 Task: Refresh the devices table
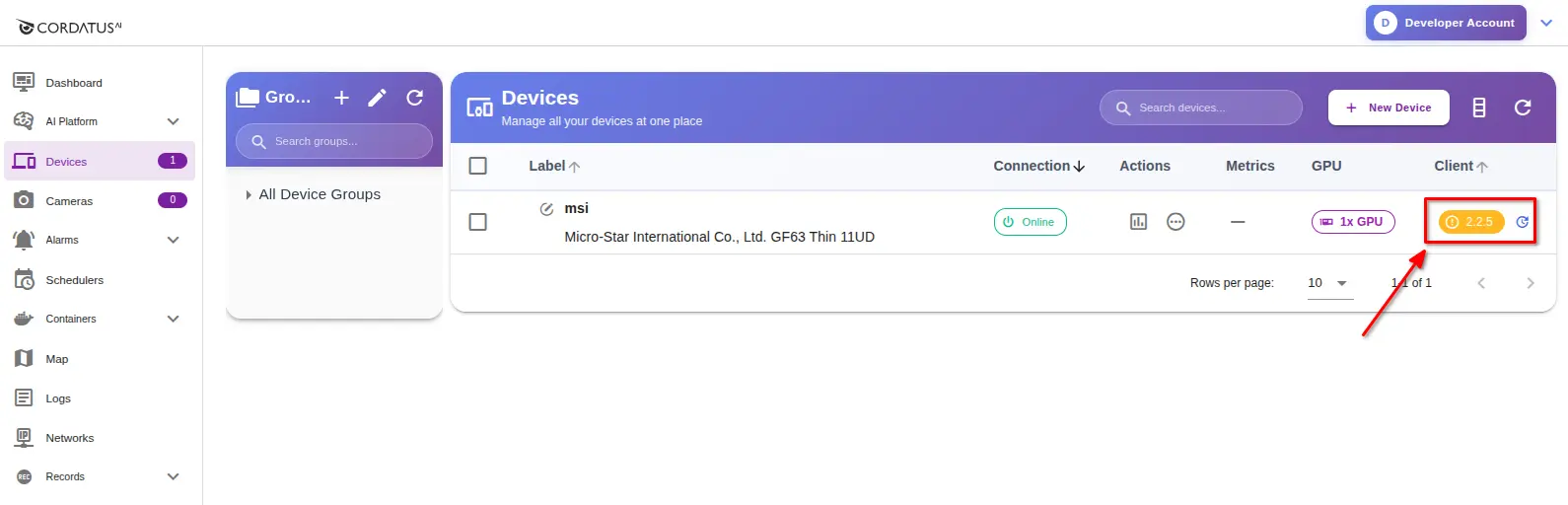[x=1523, y=108]
